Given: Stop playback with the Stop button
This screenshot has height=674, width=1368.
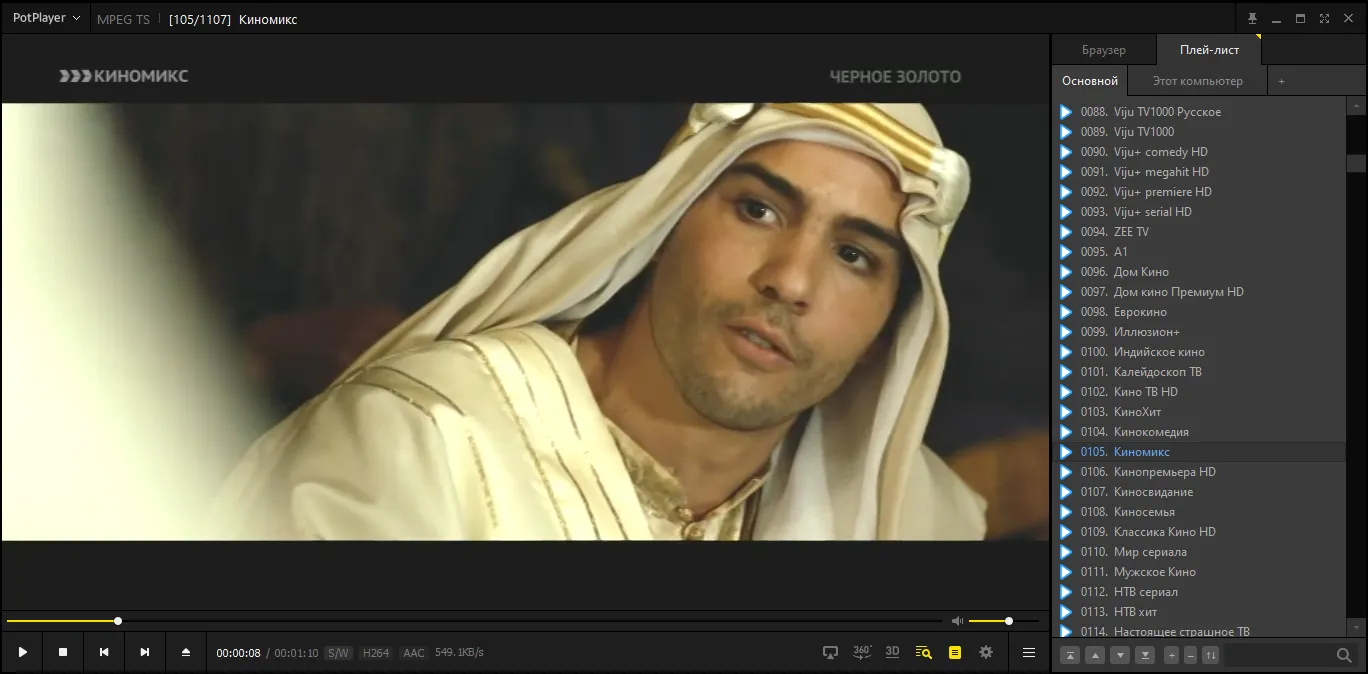Looking at the screenshot, I should (x=63, y=652).
